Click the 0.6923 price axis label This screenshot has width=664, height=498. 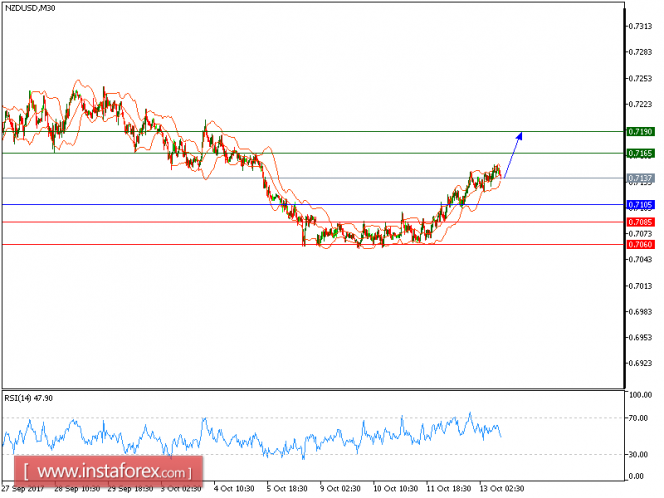[x=640, y=364]
